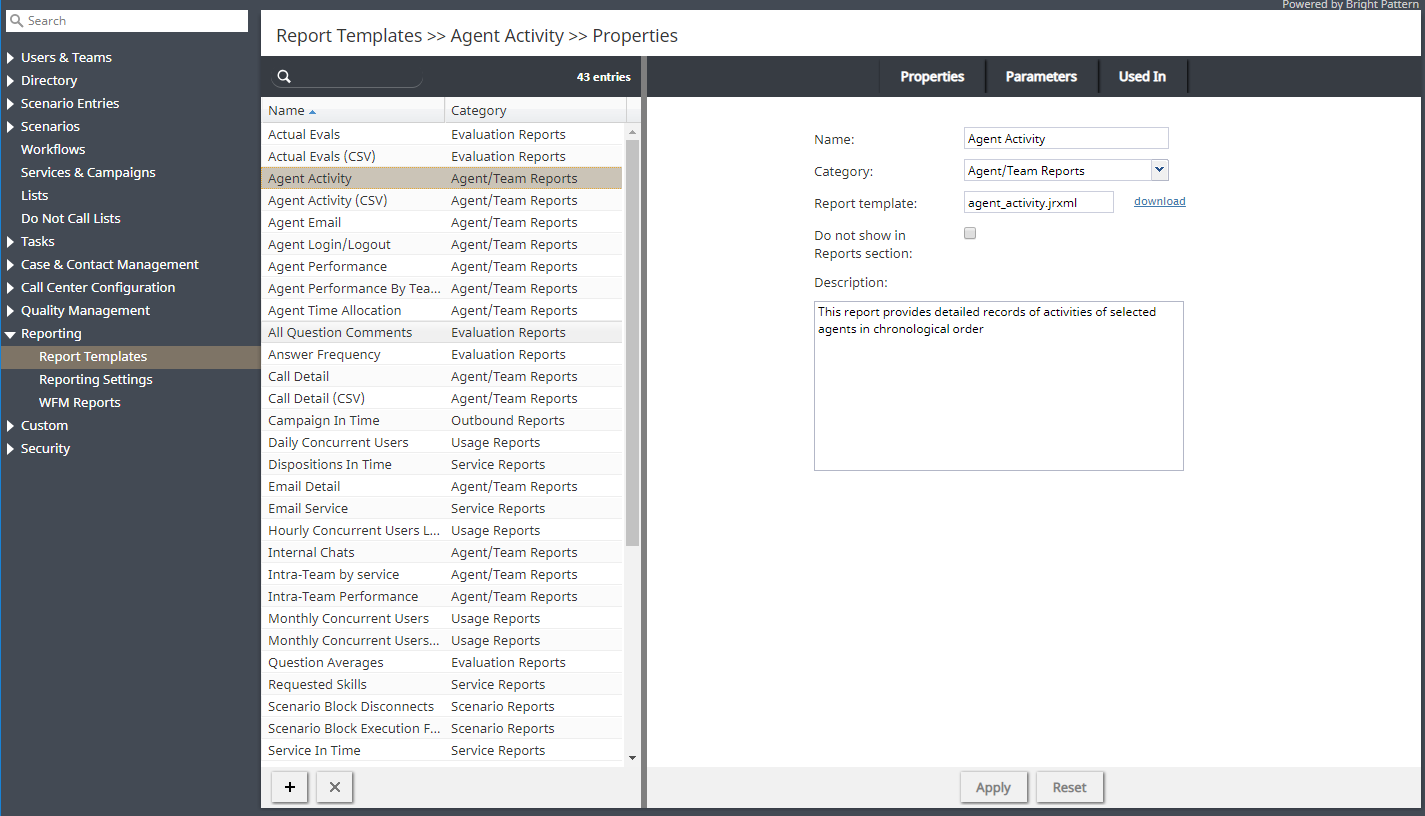Sort by the Category column header
The image size is (1425, 816).
(x=535, y=110)
